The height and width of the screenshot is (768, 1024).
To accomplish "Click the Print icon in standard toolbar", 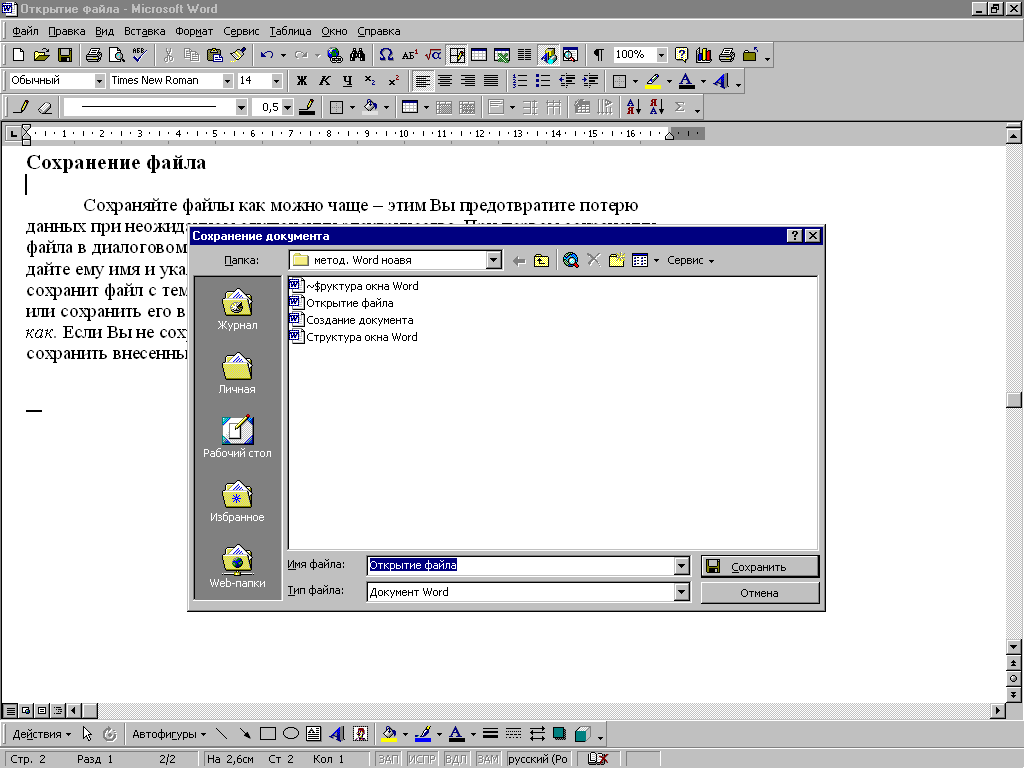I will pos(93,55).
